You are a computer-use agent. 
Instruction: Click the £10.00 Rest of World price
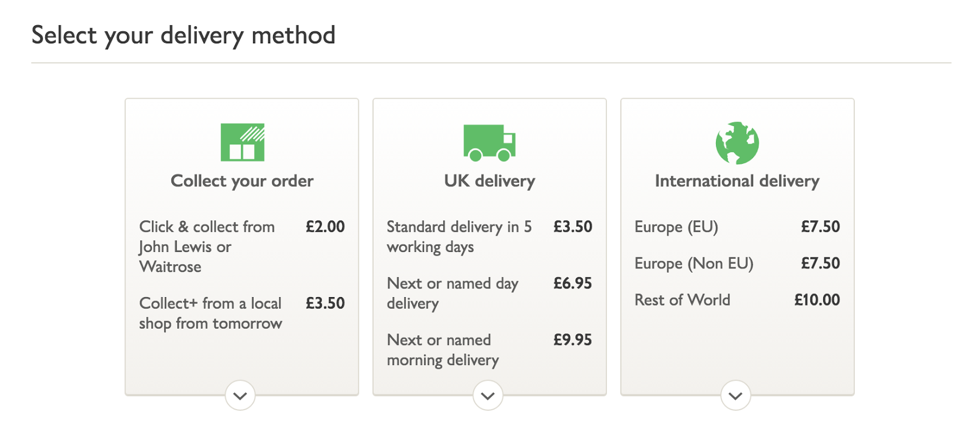click(x=817, y=300)
